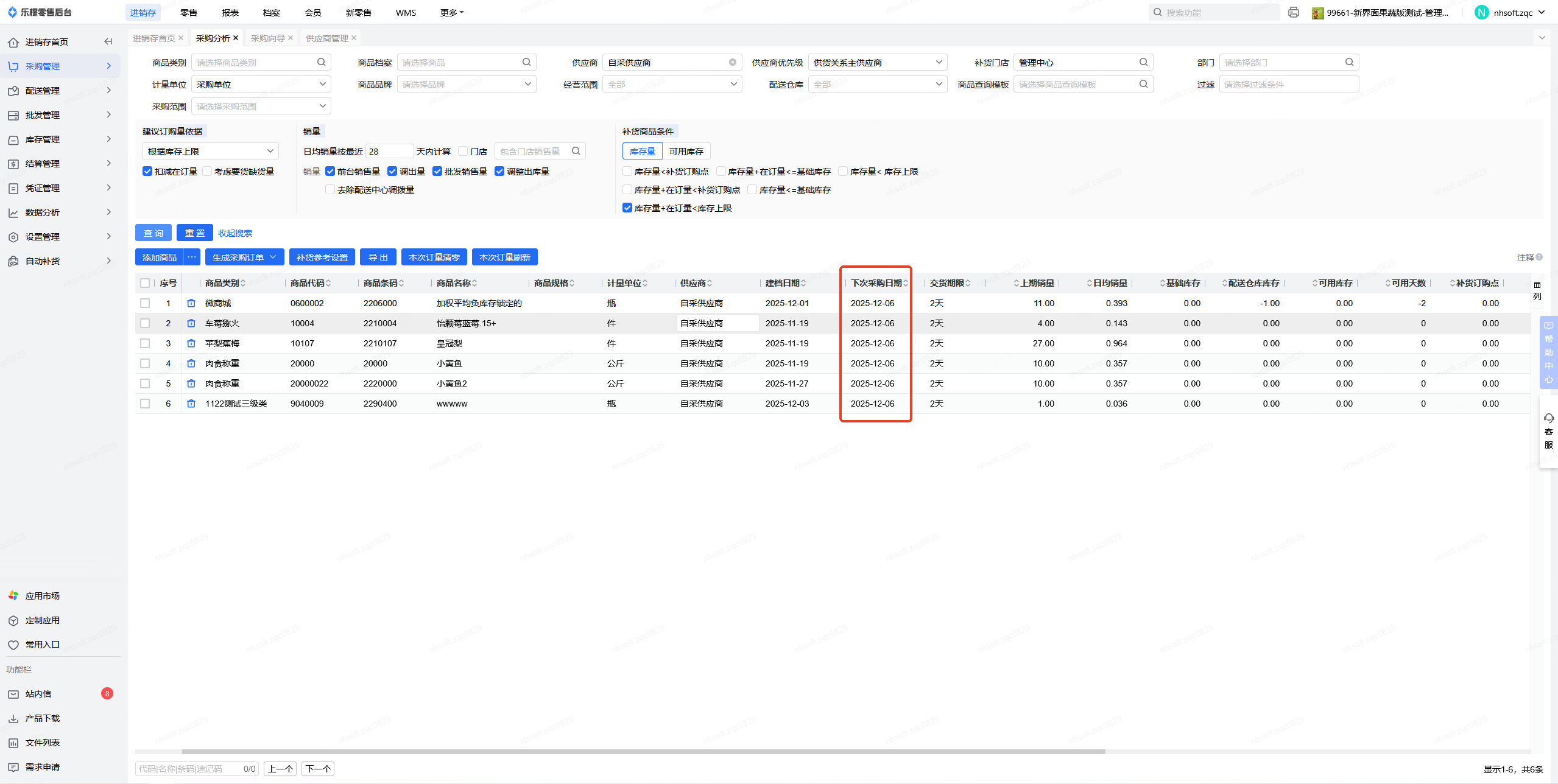
Task: Open column settings 列 icon at table right
Action: (1537, 290)
